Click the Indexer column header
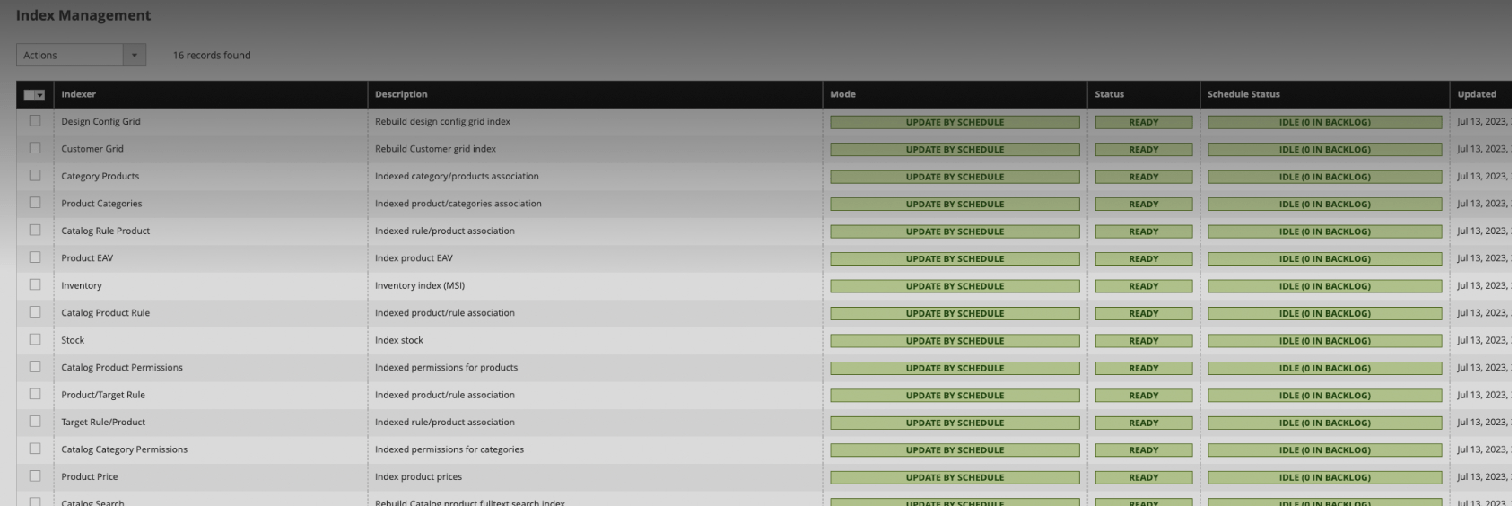 pyautogui.click(x=79, y=95)
